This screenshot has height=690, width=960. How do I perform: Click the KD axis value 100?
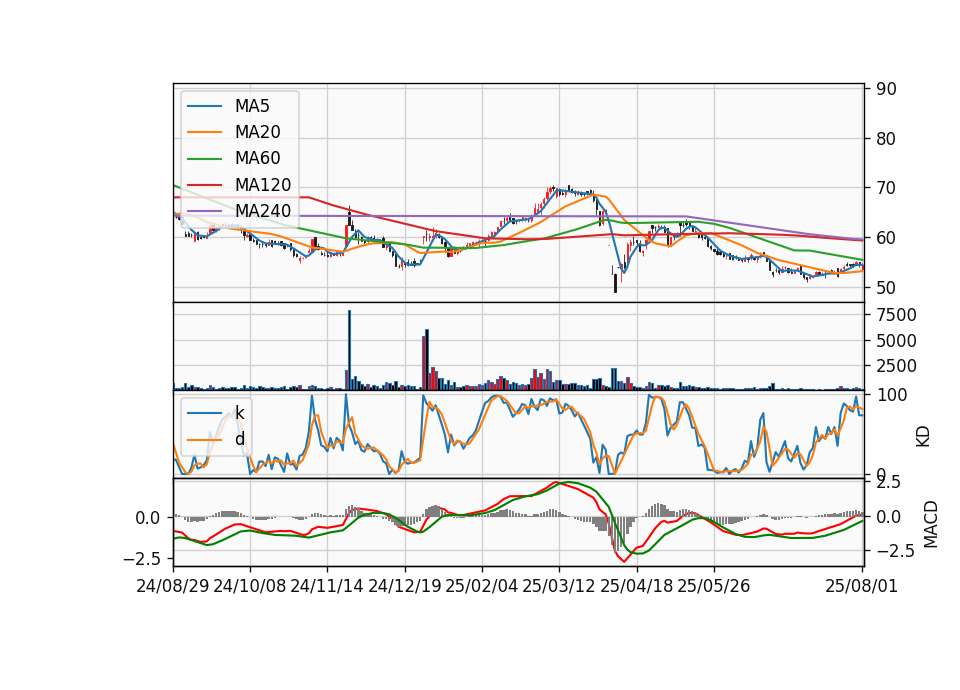[891, 395]
